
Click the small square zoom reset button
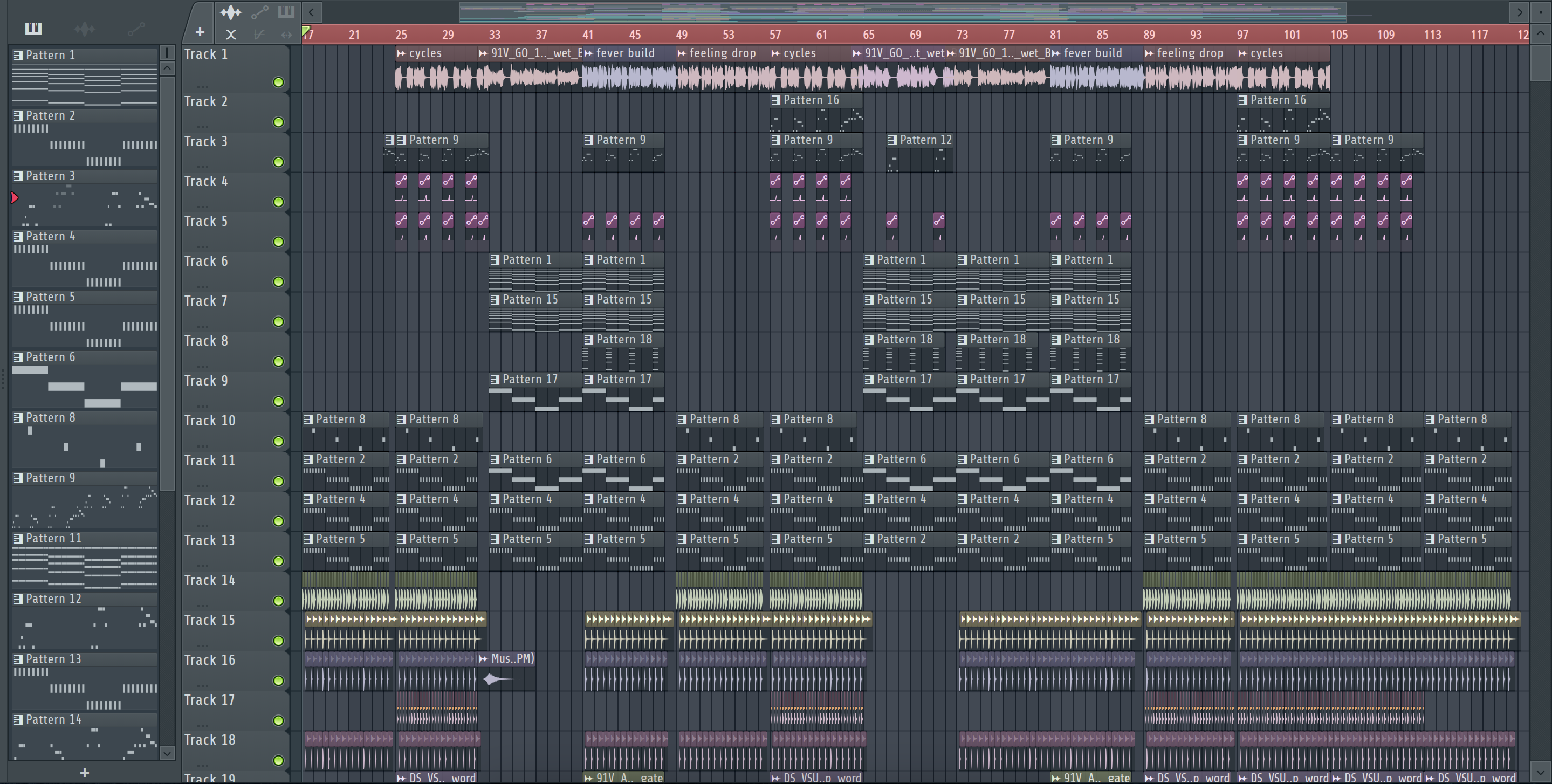pyautogui.click(x=1540, y=11)
